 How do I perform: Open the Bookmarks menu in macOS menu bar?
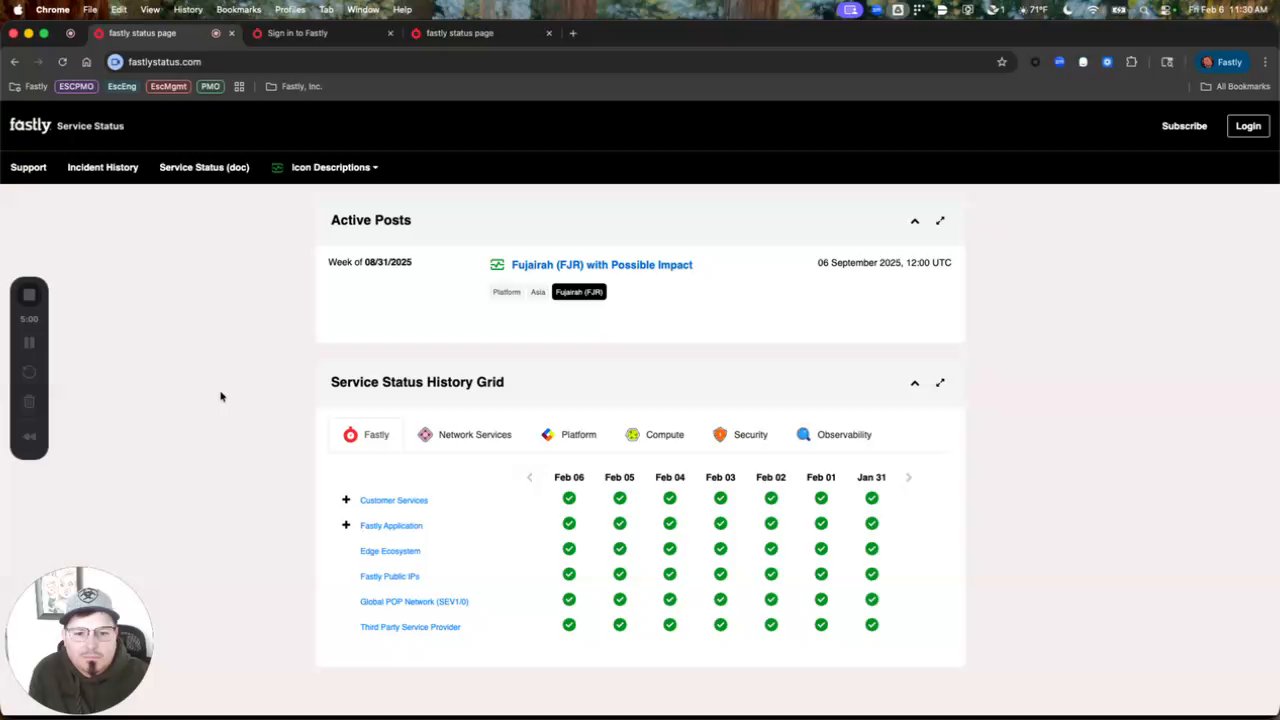pos(238,9)
